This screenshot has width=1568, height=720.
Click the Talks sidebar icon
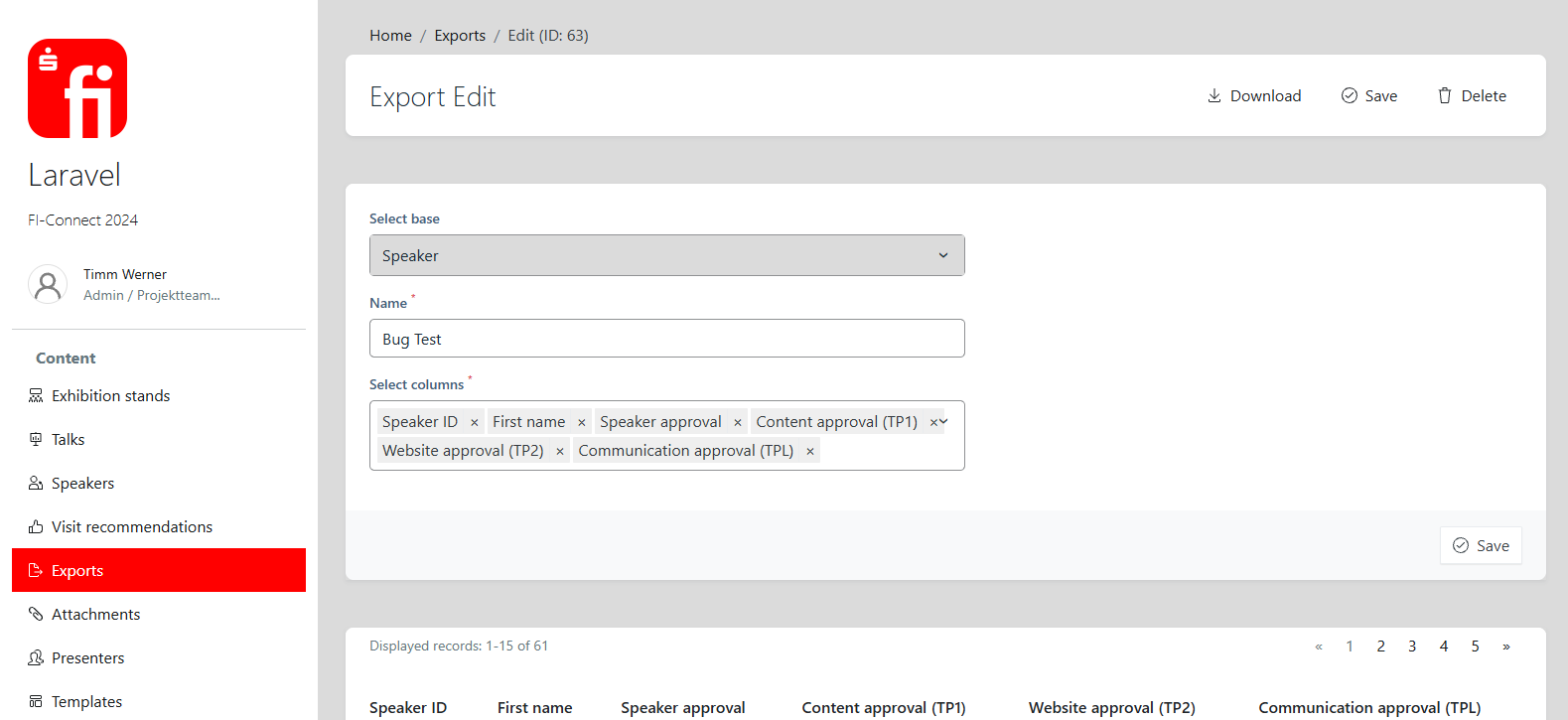pos(36,439)
